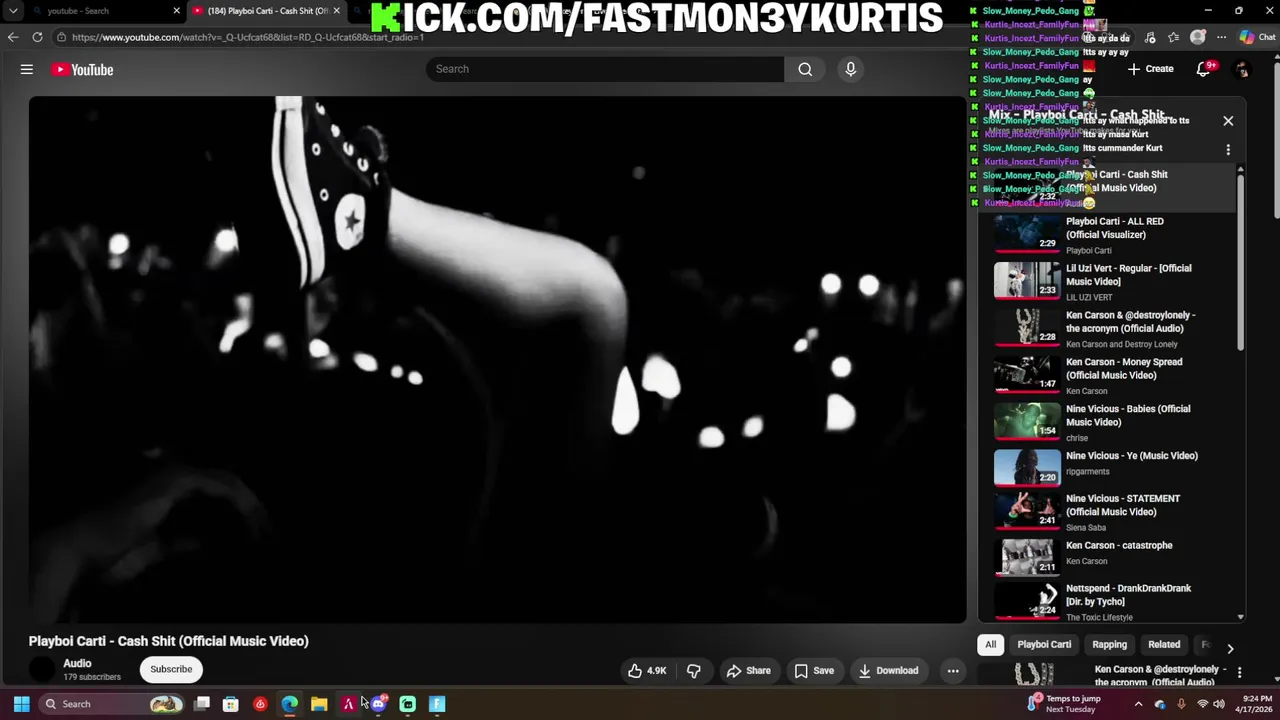Open options for bottom Ken Carson recommendation
1280x720 pixels.
[1239, 673]
